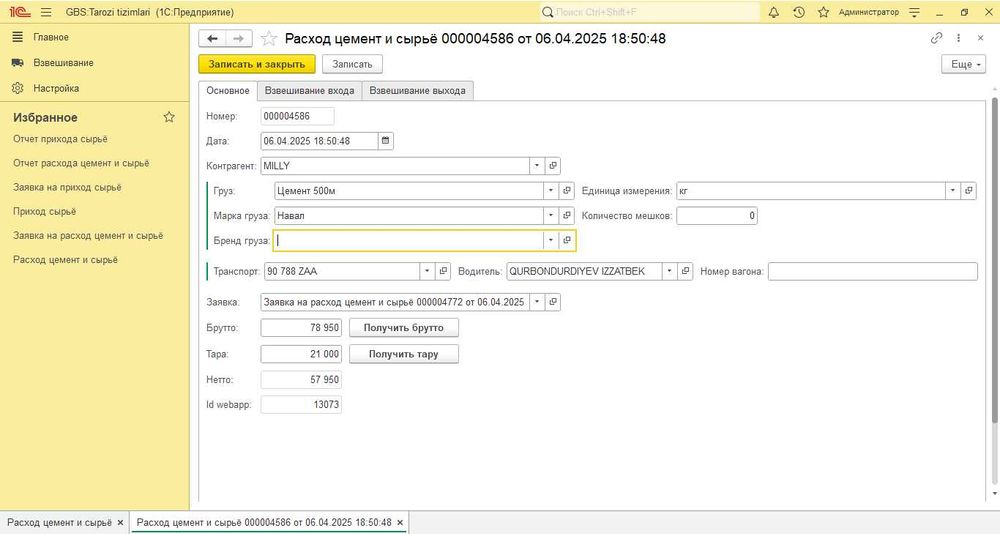Close the document form with X
The image size is (1000, 534).
point(980,38)
